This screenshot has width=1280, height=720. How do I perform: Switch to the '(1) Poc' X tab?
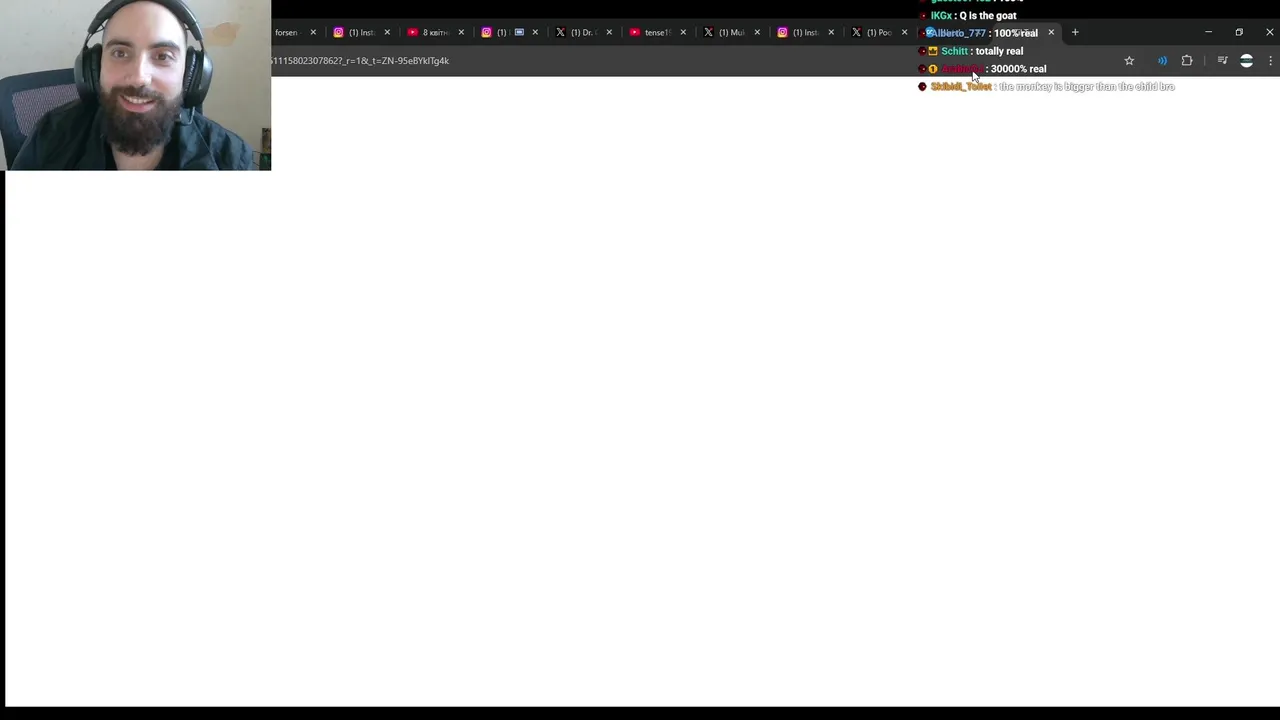(x=879, y=32)
